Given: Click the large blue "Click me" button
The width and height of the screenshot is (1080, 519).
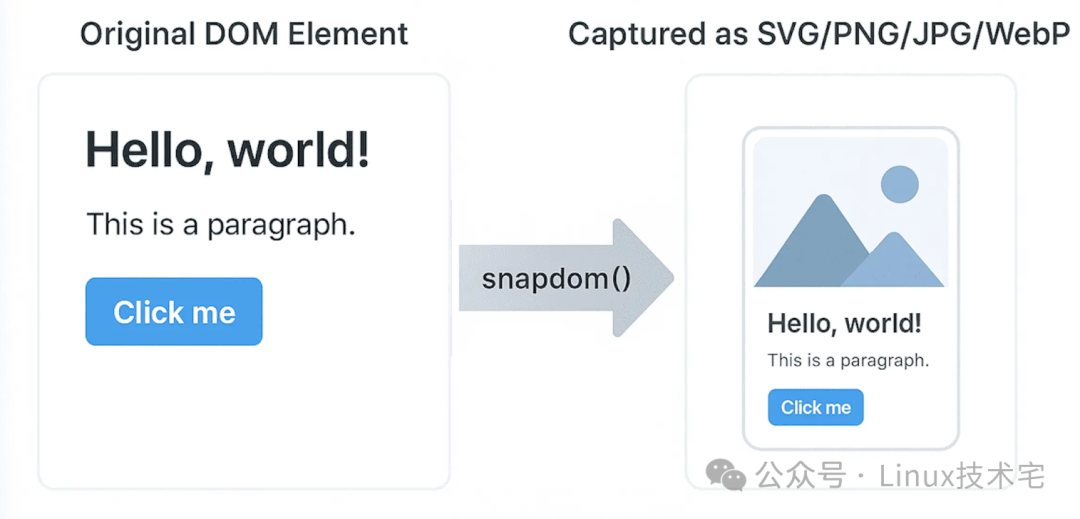Looking at the screenshot, I should point(174,312).
